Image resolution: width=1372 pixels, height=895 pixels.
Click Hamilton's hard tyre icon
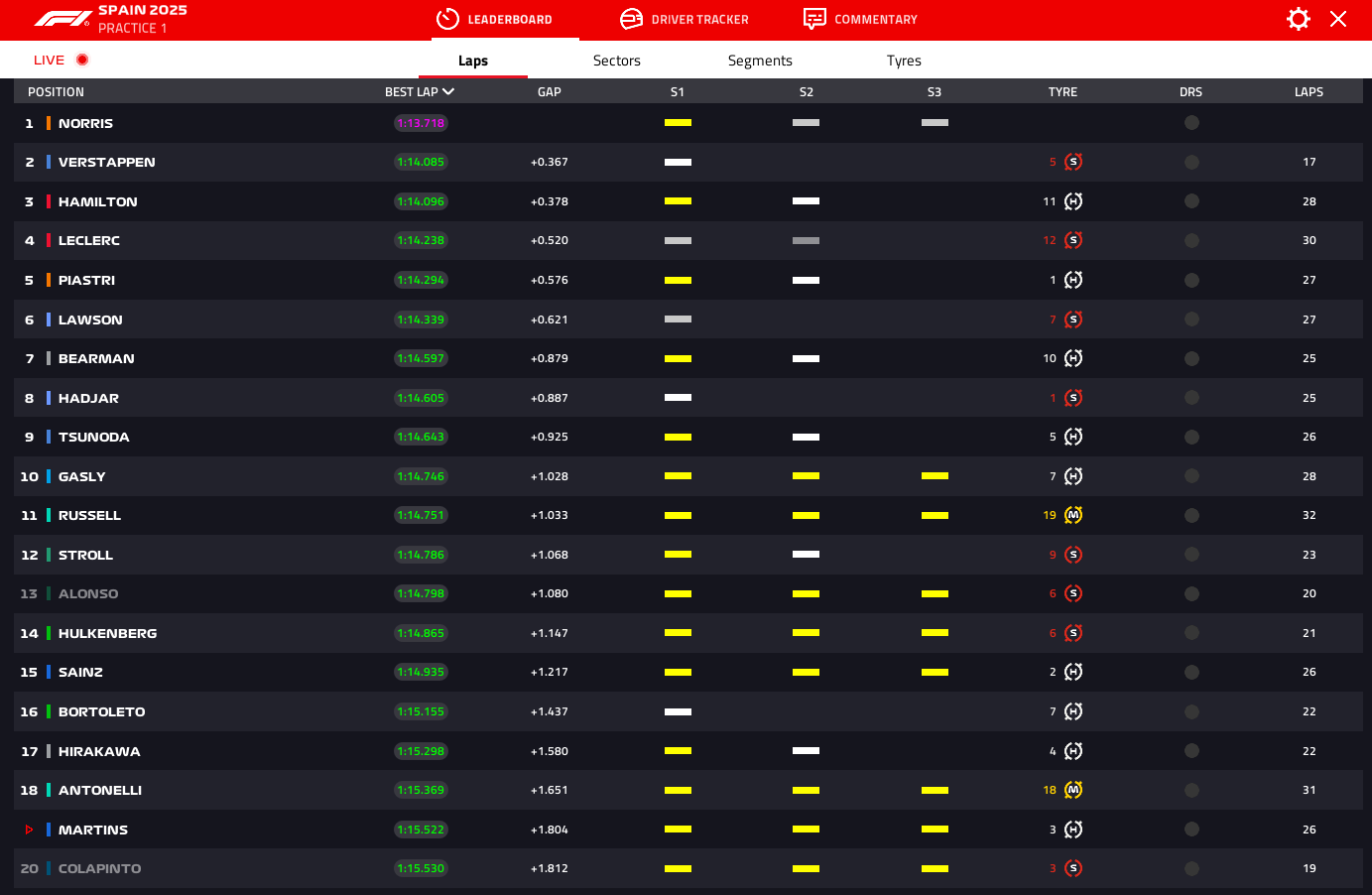(1073, 201)
